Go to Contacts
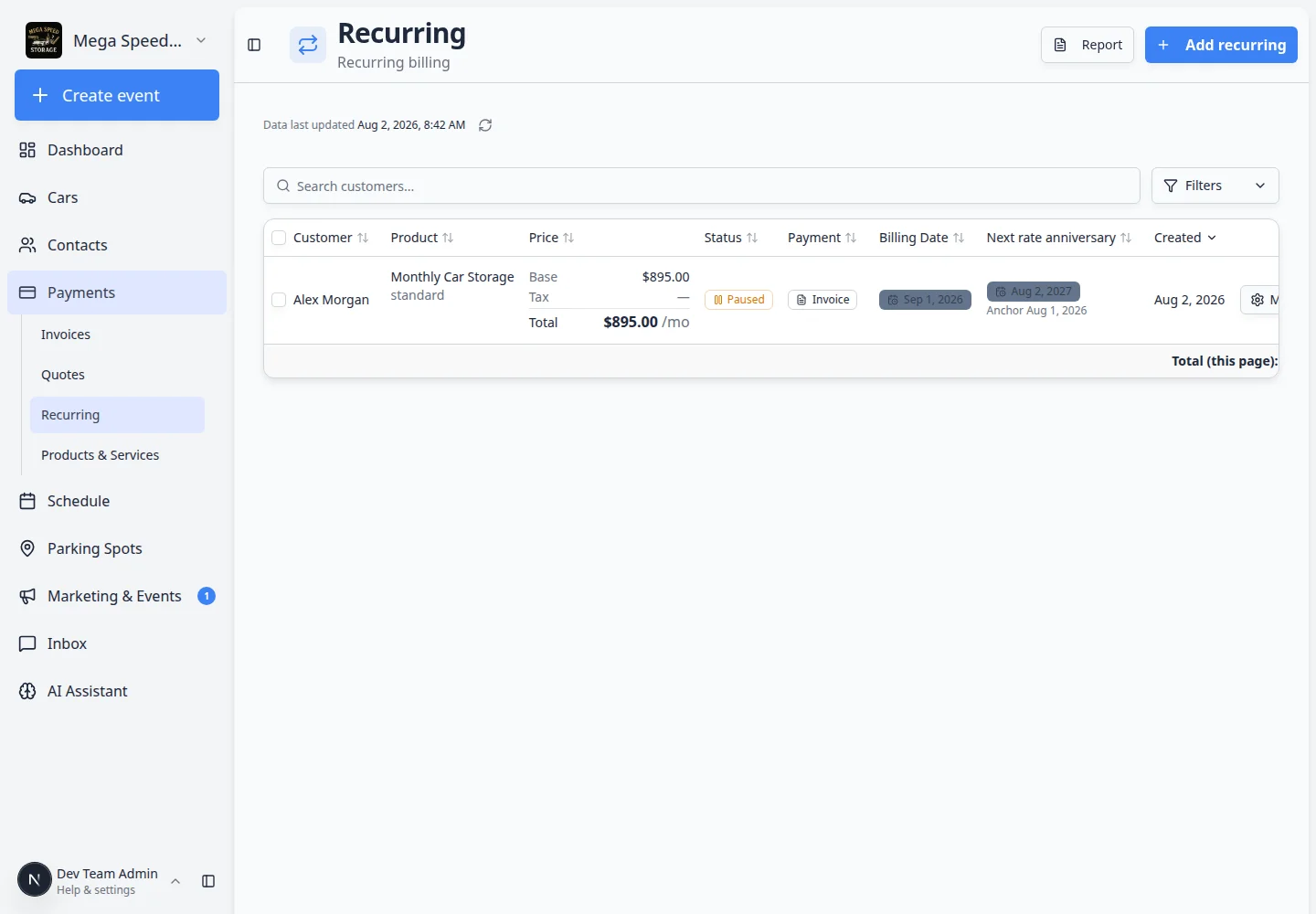This screenshot has width=1316, height=914. pos(117,245)
